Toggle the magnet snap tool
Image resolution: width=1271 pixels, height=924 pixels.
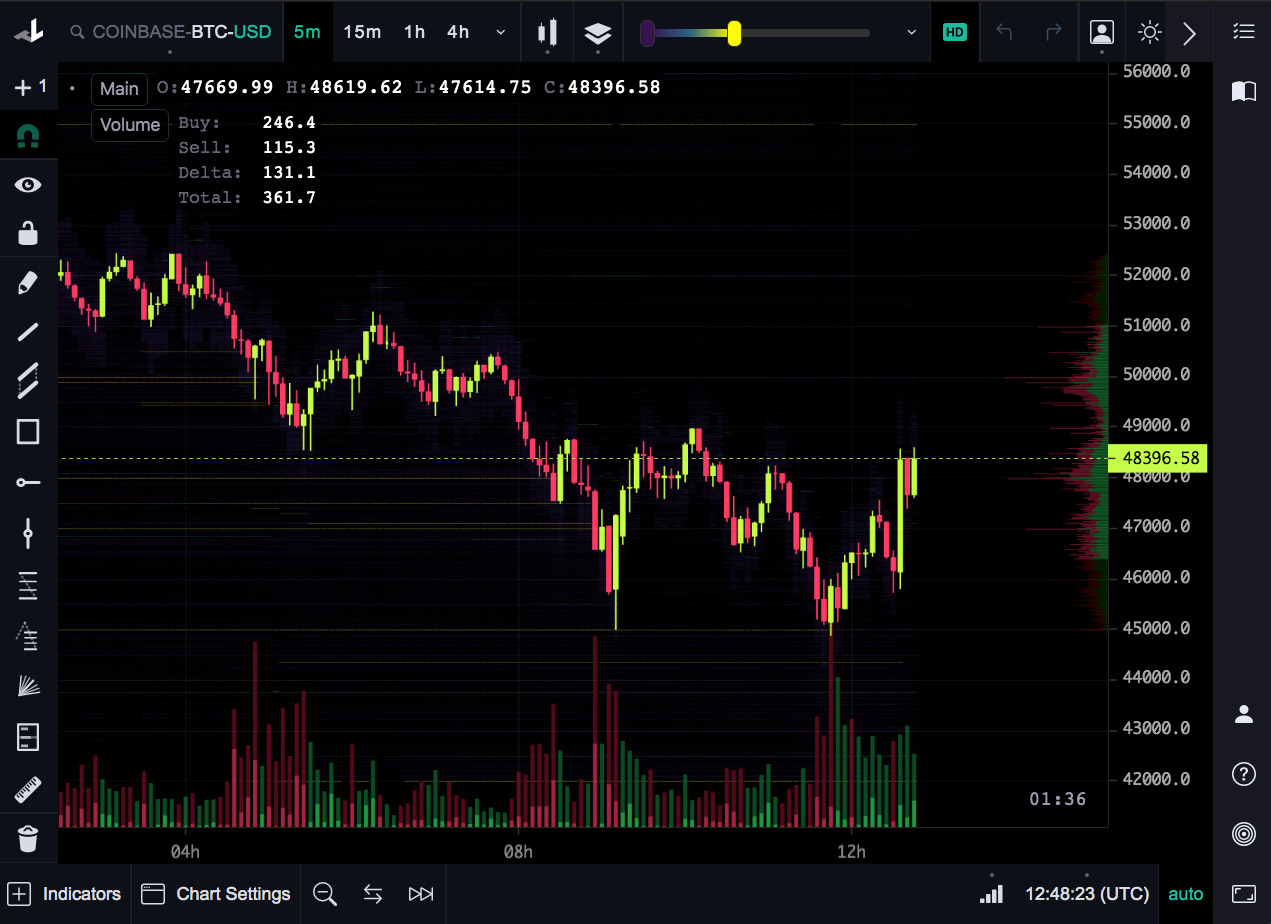pyautogui.click(x=28, y=136)
